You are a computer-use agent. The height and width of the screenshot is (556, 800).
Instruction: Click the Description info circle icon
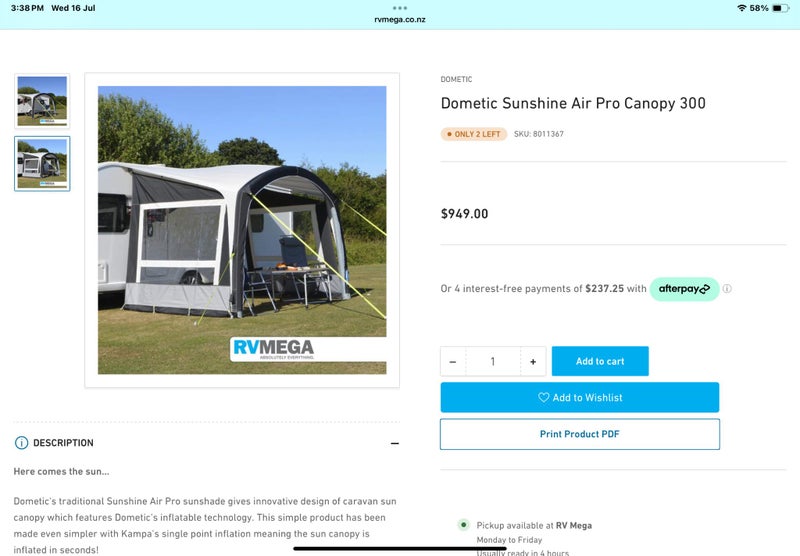point(21,443)
